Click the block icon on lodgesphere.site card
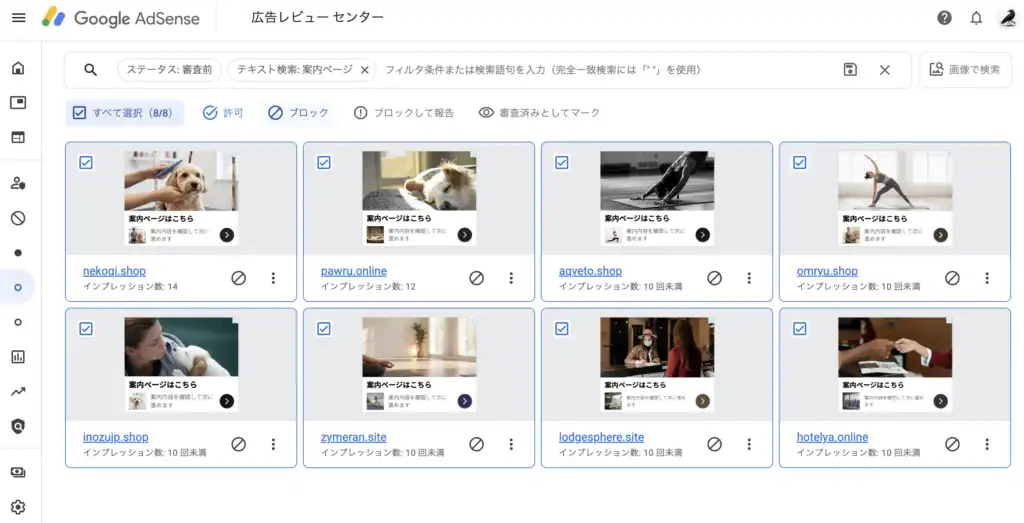Image resolution: width=1024 pixels, height=523 pixels. pos(714,444)
